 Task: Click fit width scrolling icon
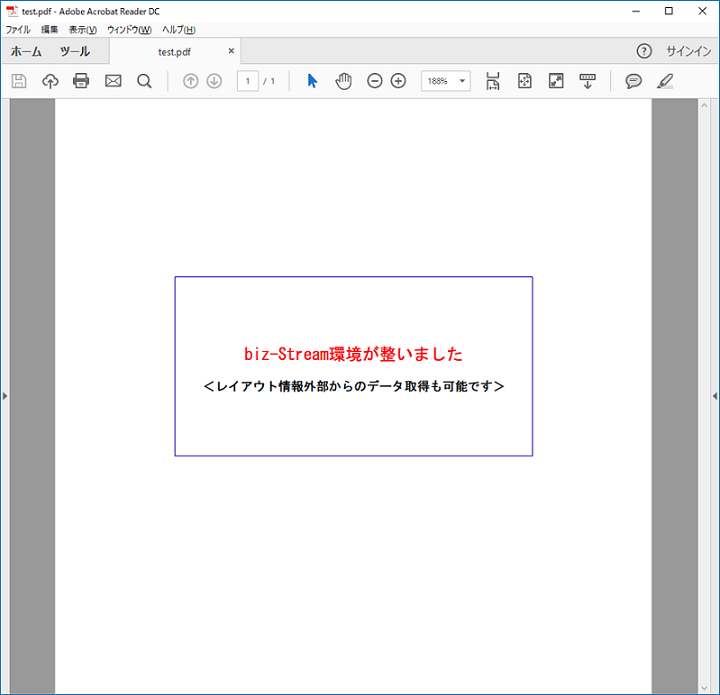click(x=493, y=81)
